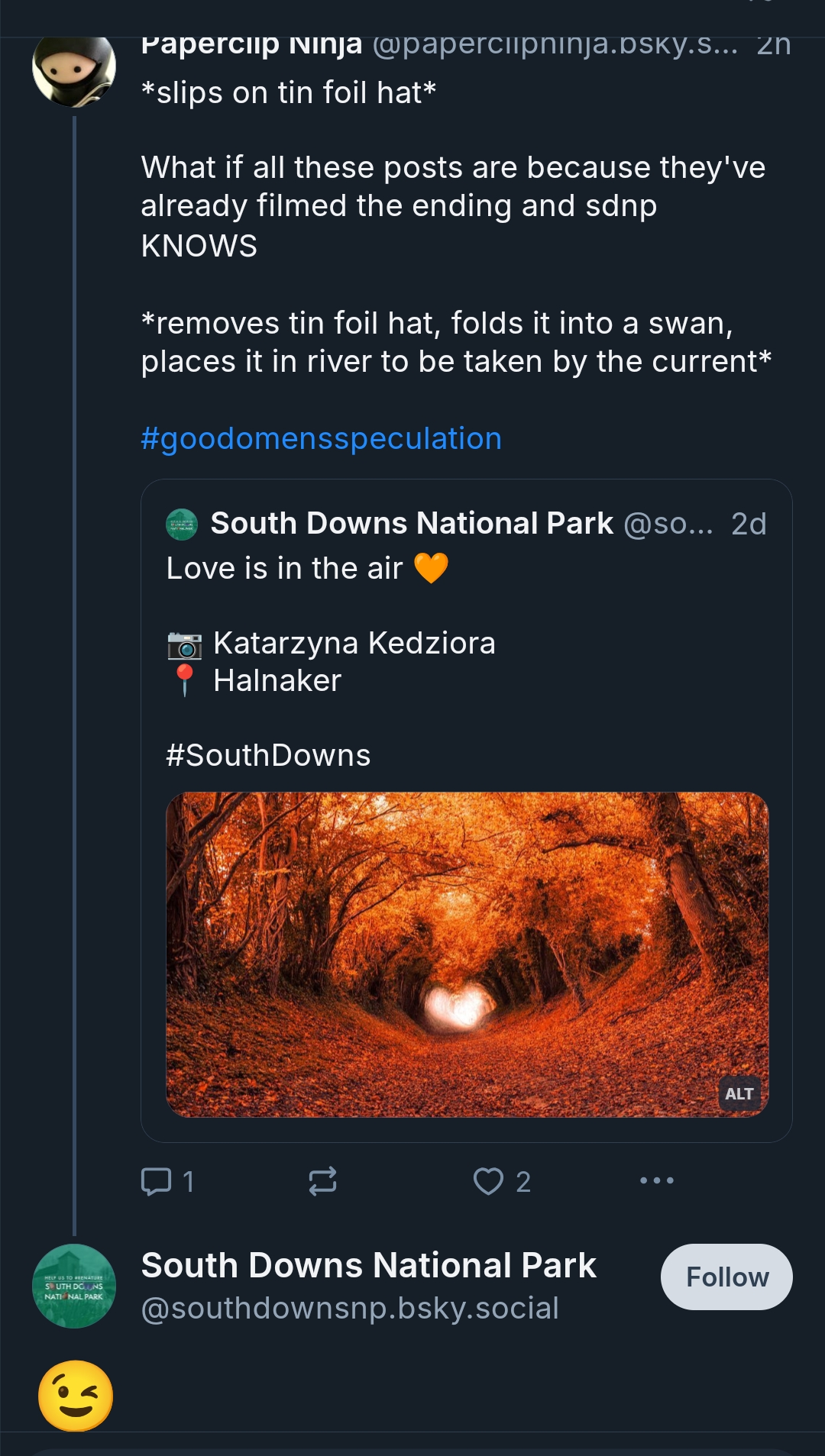This screenshot has height=1456, width=825.
Task: Open Paperclip Ninja's profile avatar
Action: coord(73,69)
